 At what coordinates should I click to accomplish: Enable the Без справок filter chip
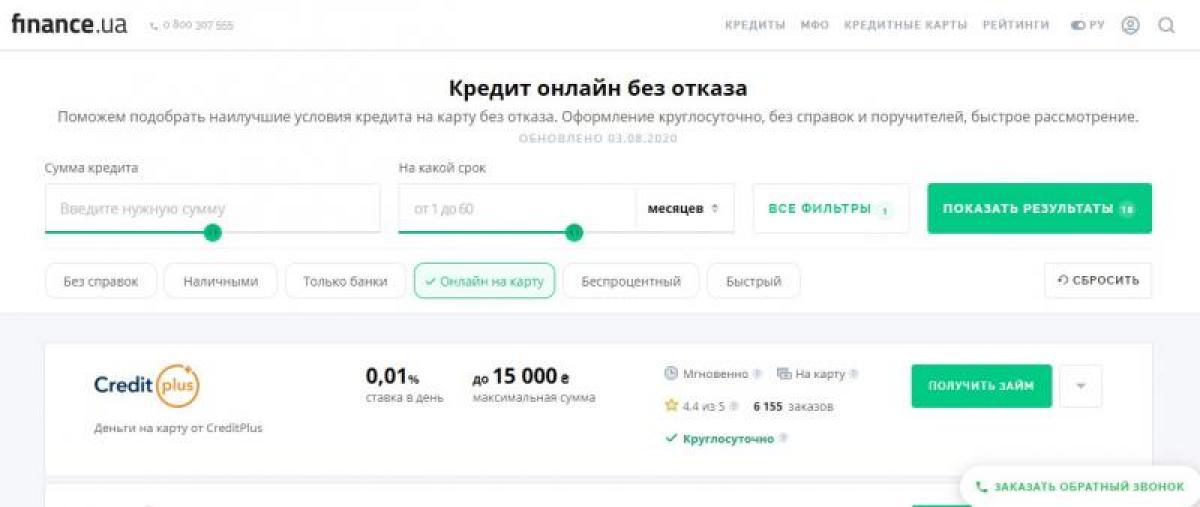point(101,281)
